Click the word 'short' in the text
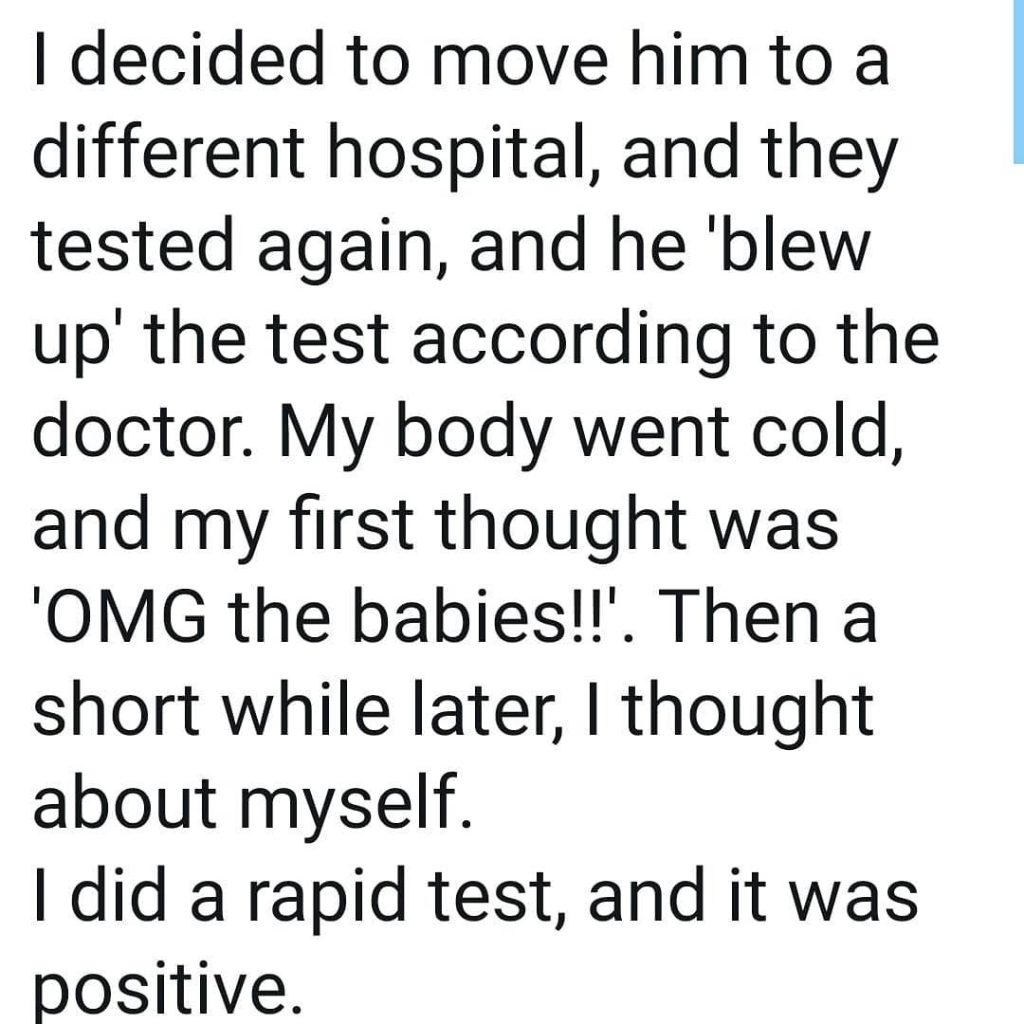This screenshot has width=1024, height=1024. pyautogui.click(x=116, y=710)
